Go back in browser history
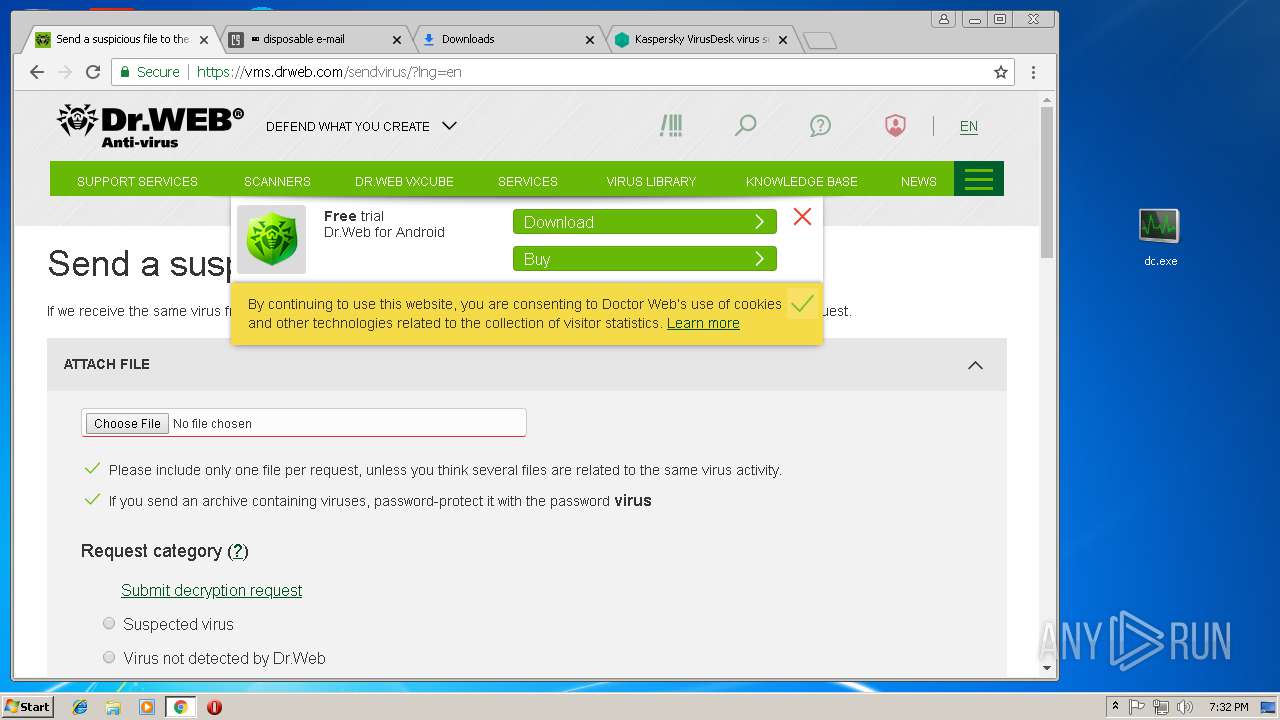1280x720 pixels. pyautogui.click(x=37, y=72)
